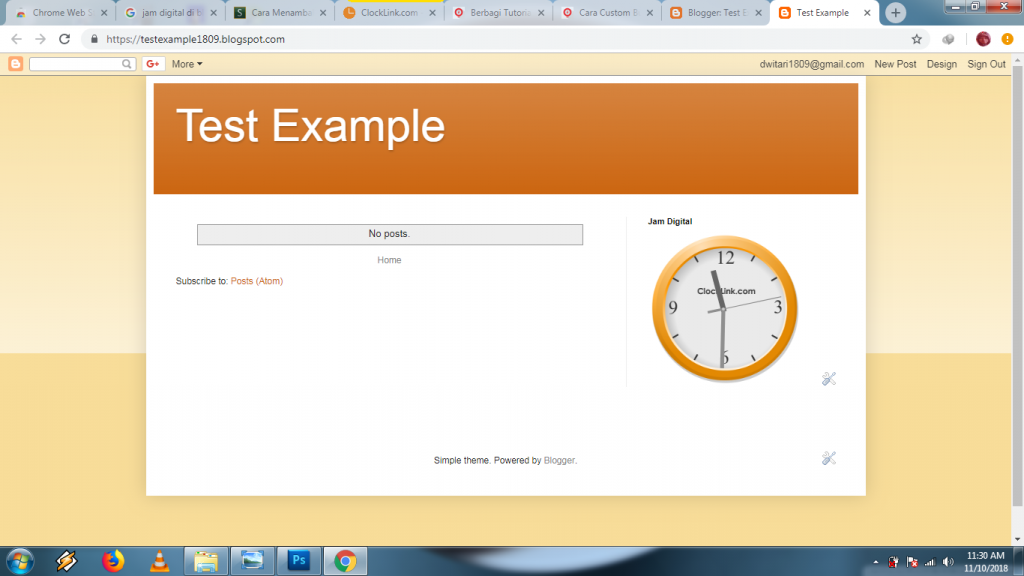Image resolution: width=1024 pixels, height=576 pixels.
Task: Switch to the Cara Menamba tab
Action: [280, 12]
